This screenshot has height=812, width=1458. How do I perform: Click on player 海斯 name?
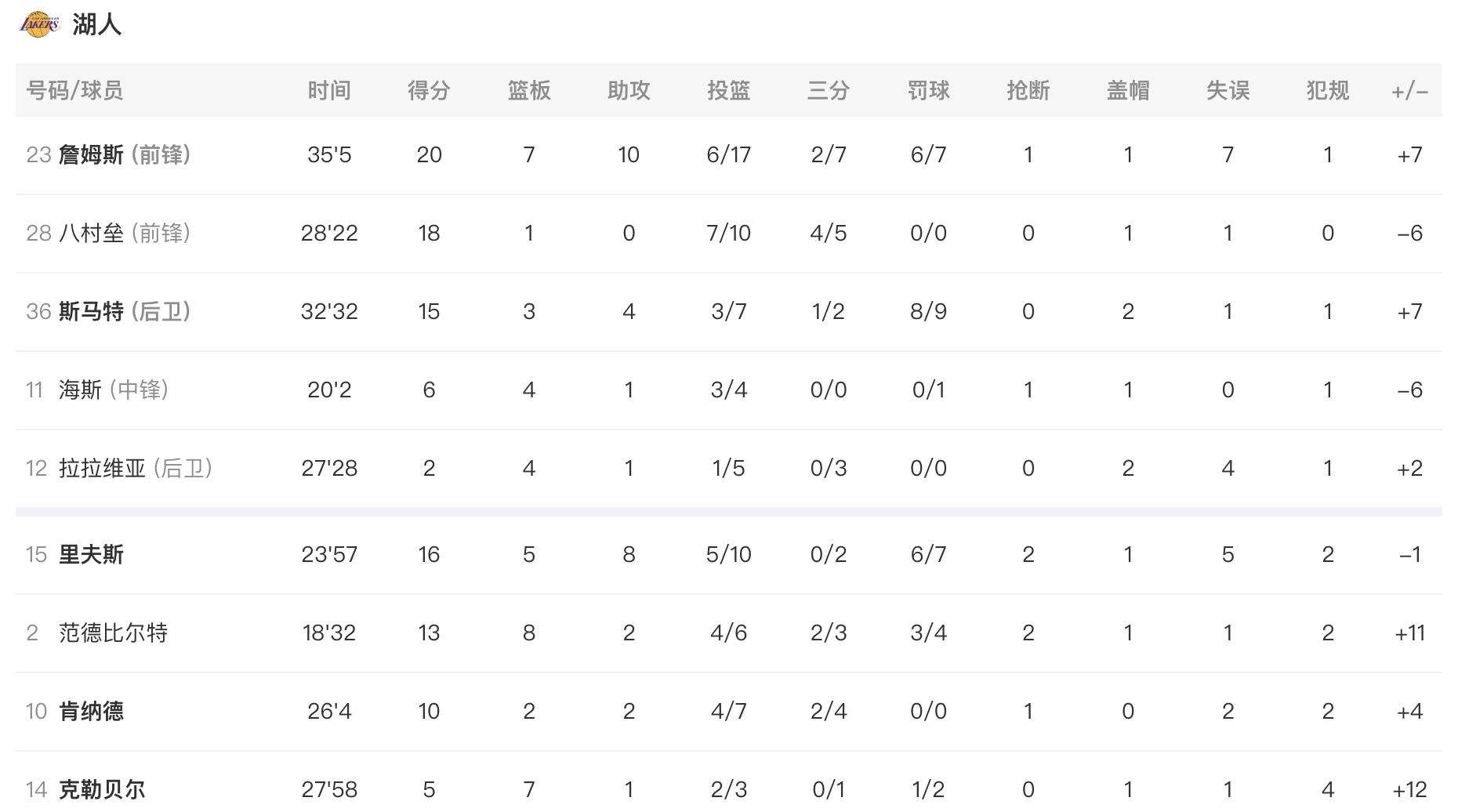80,390
